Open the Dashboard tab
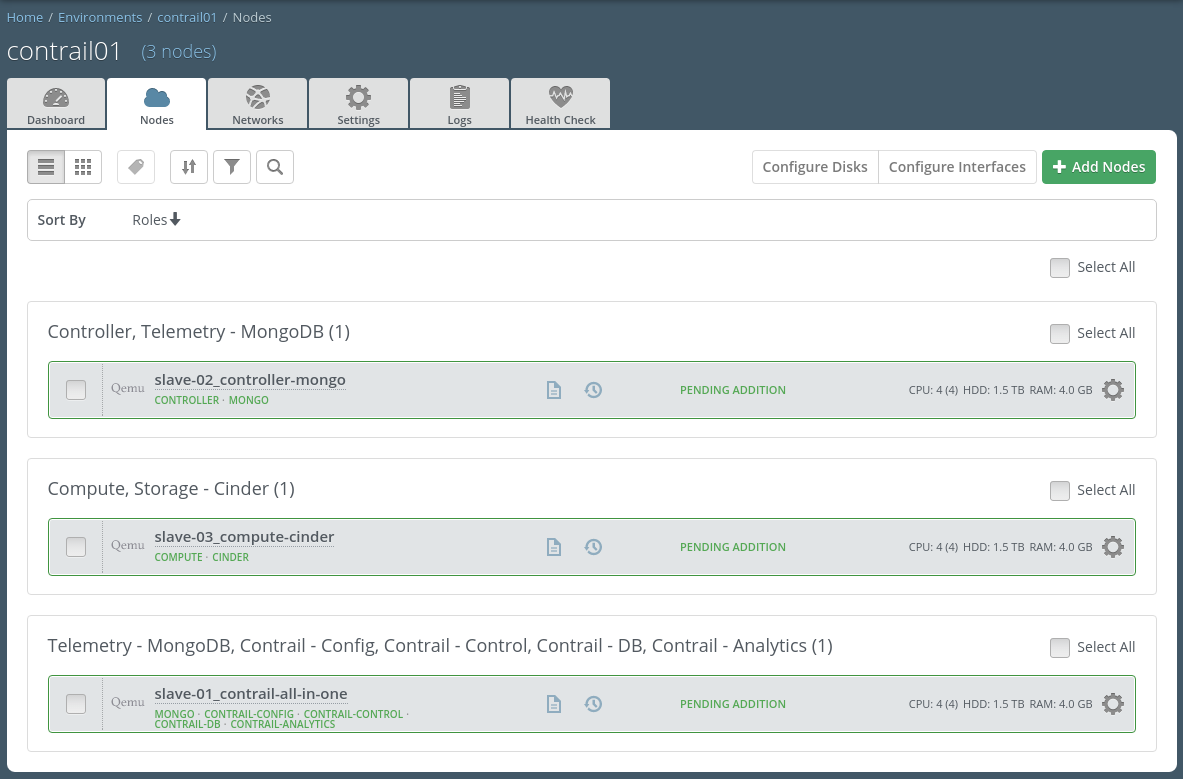The image size is (1183, 779). pyautogui.click(x=56, y=104)
